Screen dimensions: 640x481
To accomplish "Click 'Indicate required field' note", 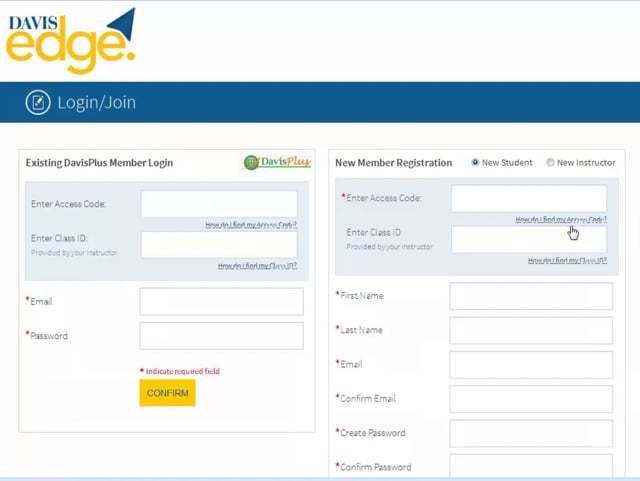I will pyautogui.click(x=180, y=371).
